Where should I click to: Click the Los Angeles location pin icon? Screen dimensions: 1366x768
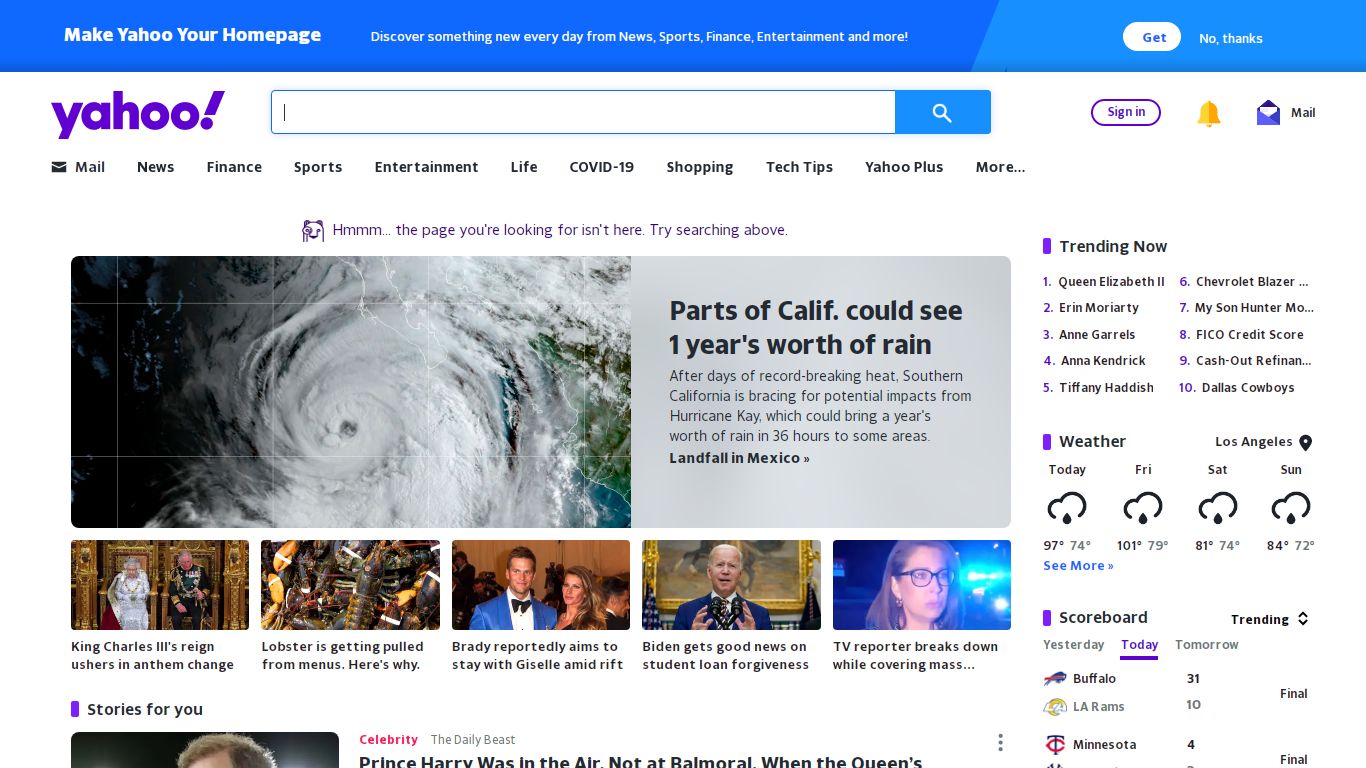click(1305, 442)
